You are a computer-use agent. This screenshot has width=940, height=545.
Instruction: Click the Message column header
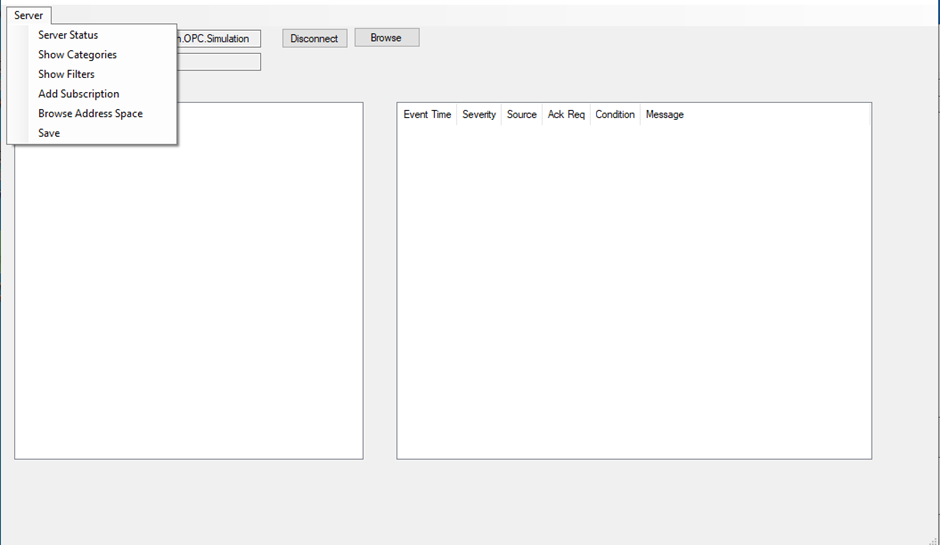click(x=664, y=115)
